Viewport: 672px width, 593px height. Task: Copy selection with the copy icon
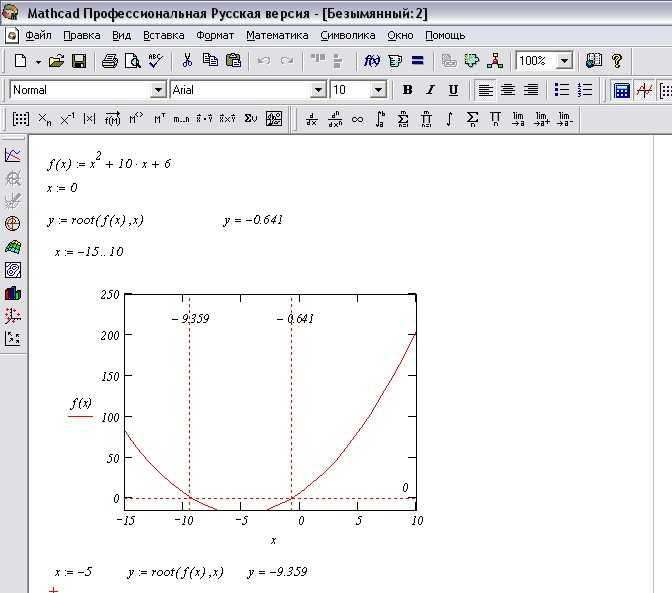point(210,60)
